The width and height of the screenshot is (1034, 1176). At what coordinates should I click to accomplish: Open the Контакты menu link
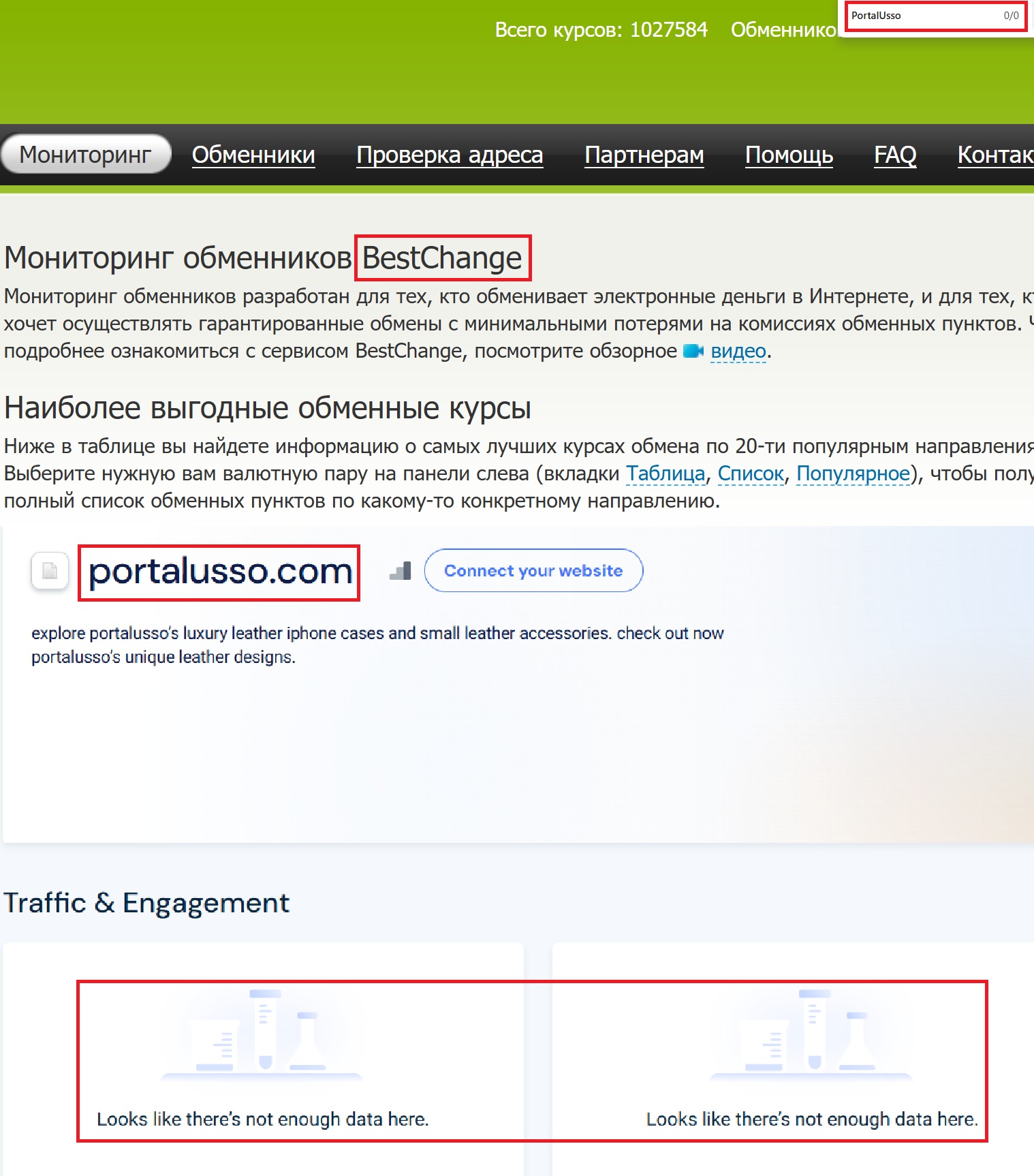pyautogui.click(x=995, y=155)
